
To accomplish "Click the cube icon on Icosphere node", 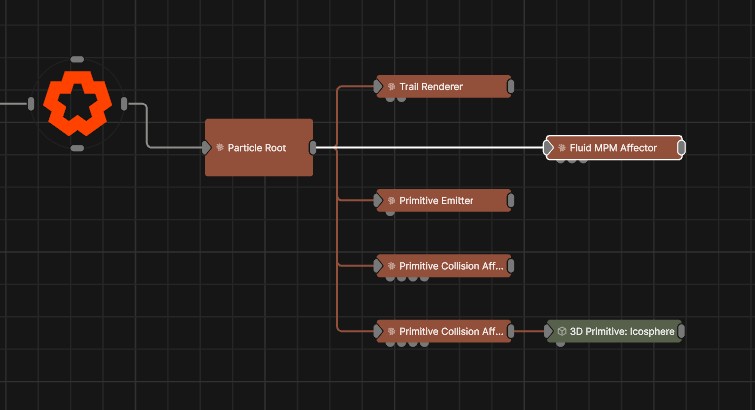I will pos(562,331).
